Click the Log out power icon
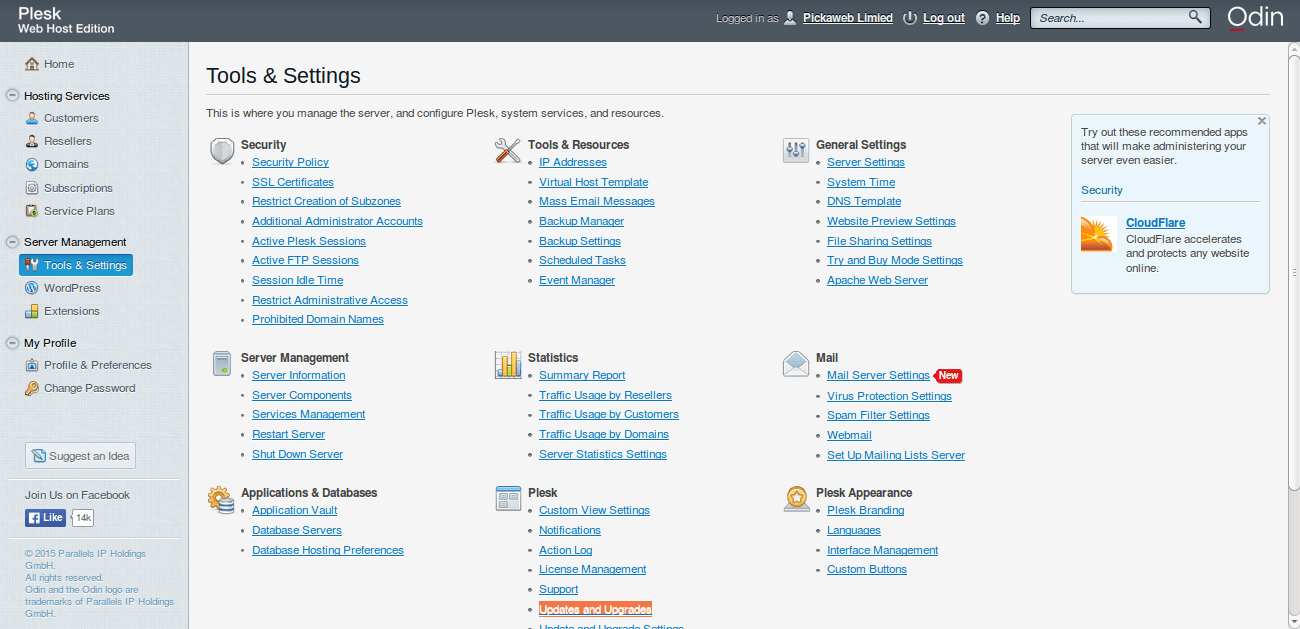This screenshot has width=1300, height=629. pos(910,18)
